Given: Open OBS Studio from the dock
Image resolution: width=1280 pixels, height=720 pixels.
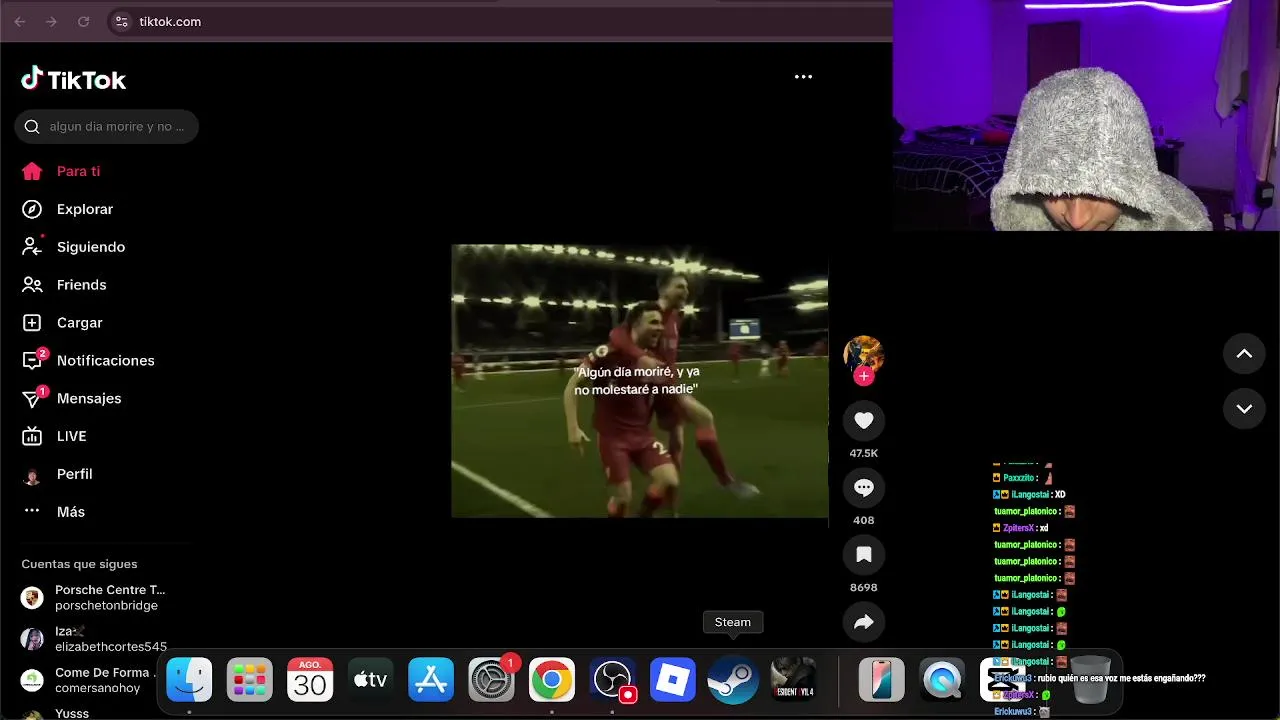Looking at the screenshot, I should point(612,681).
